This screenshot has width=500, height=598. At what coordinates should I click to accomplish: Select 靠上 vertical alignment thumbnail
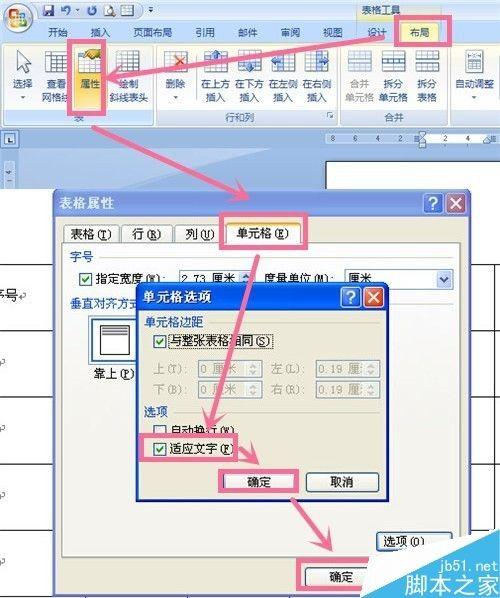click(114, 341)
